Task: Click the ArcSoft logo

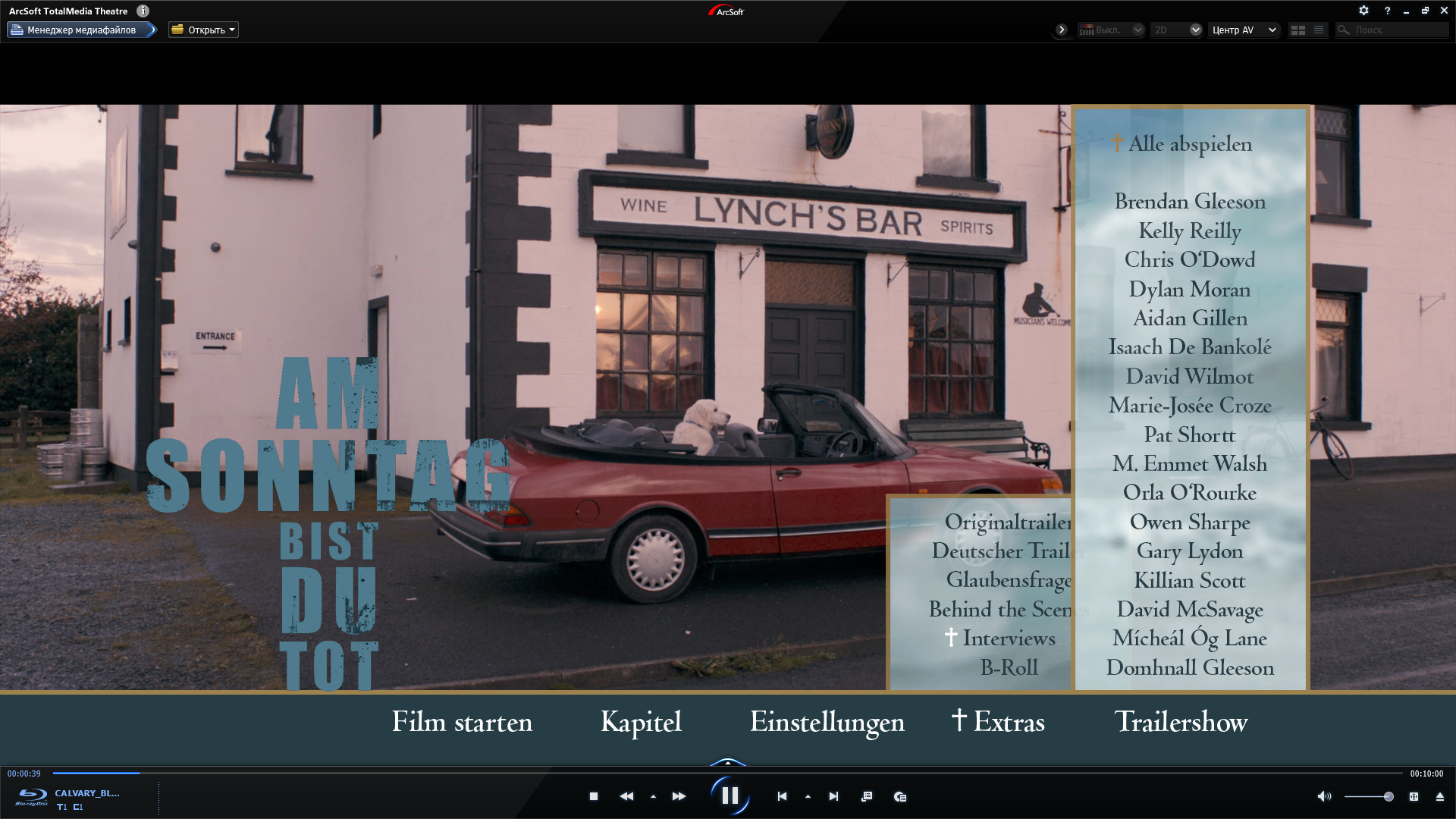Action: click(726, 11)
